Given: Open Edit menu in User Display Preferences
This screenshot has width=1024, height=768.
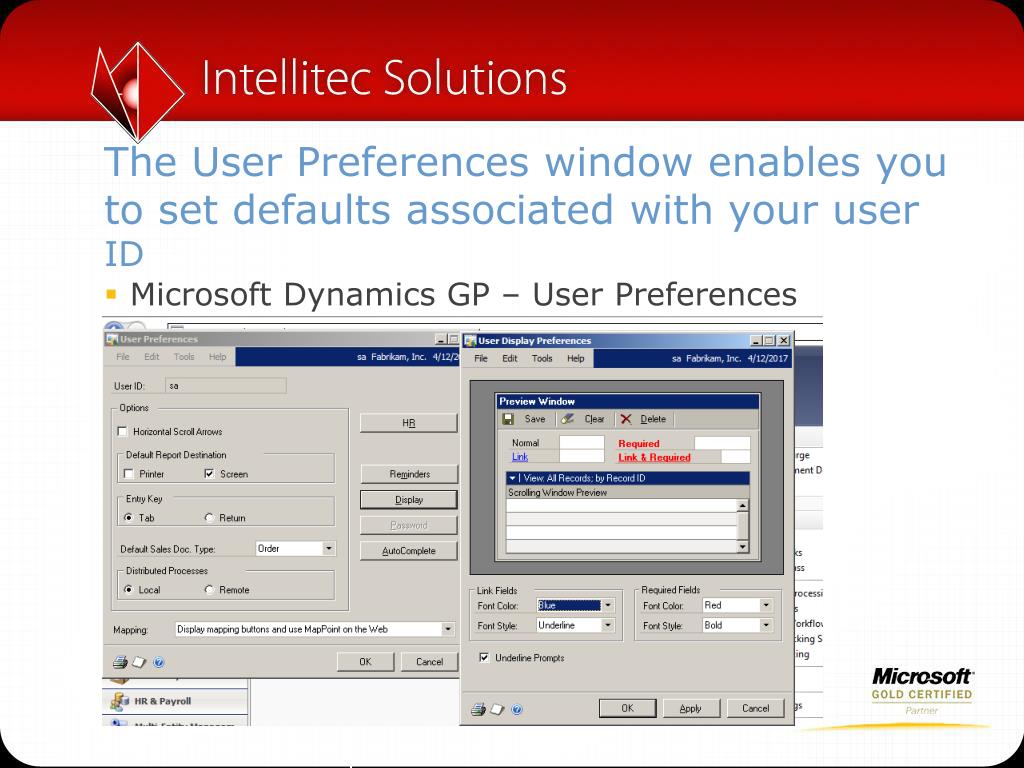Looking at the screenshot, I should 509,359.
